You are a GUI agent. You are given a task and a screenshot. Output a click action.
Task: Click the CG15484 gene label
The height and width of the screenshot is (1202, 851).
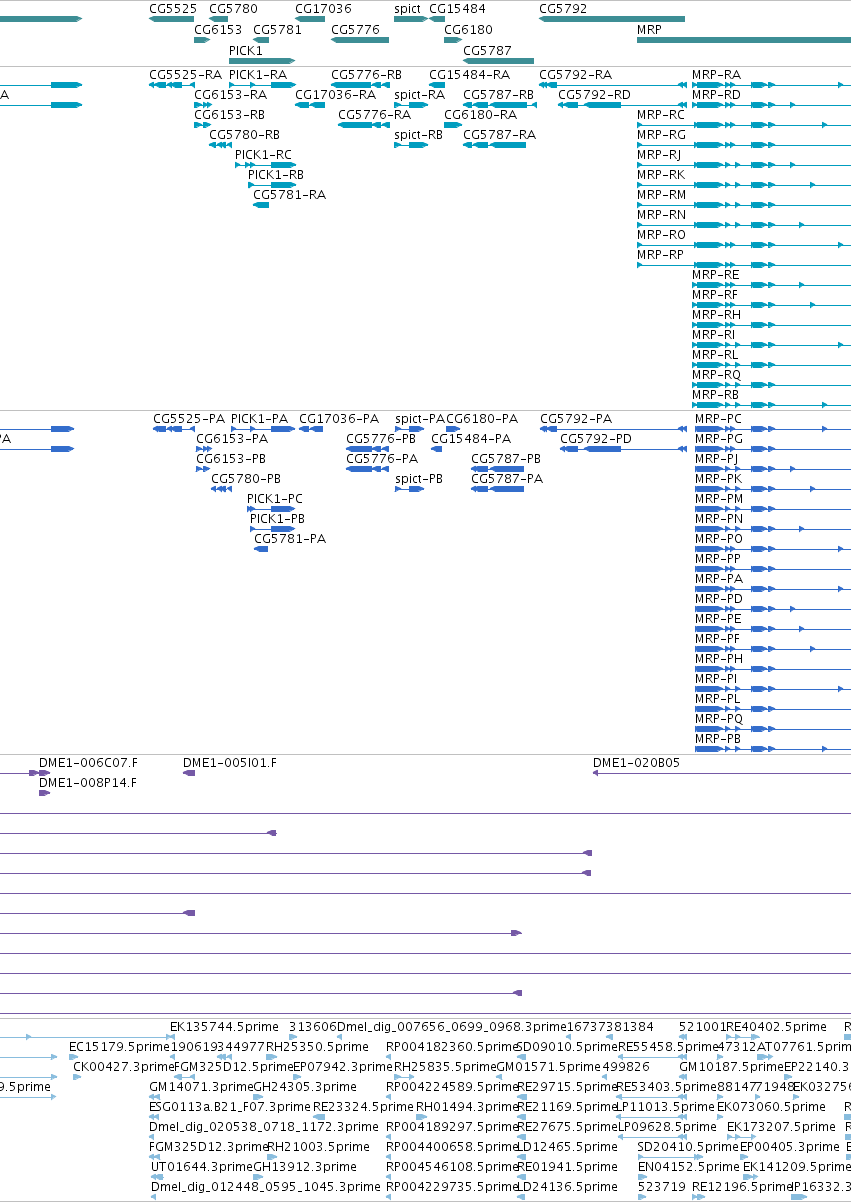pyautogui.click(x=457, y=9)
